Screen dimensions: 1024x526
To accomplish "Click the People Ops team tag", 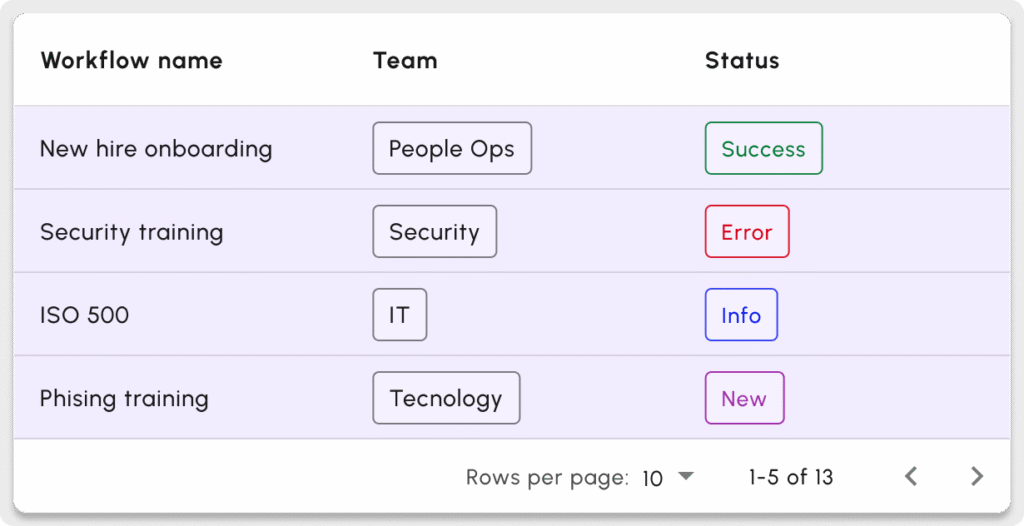I will click(x=452, y=149).
